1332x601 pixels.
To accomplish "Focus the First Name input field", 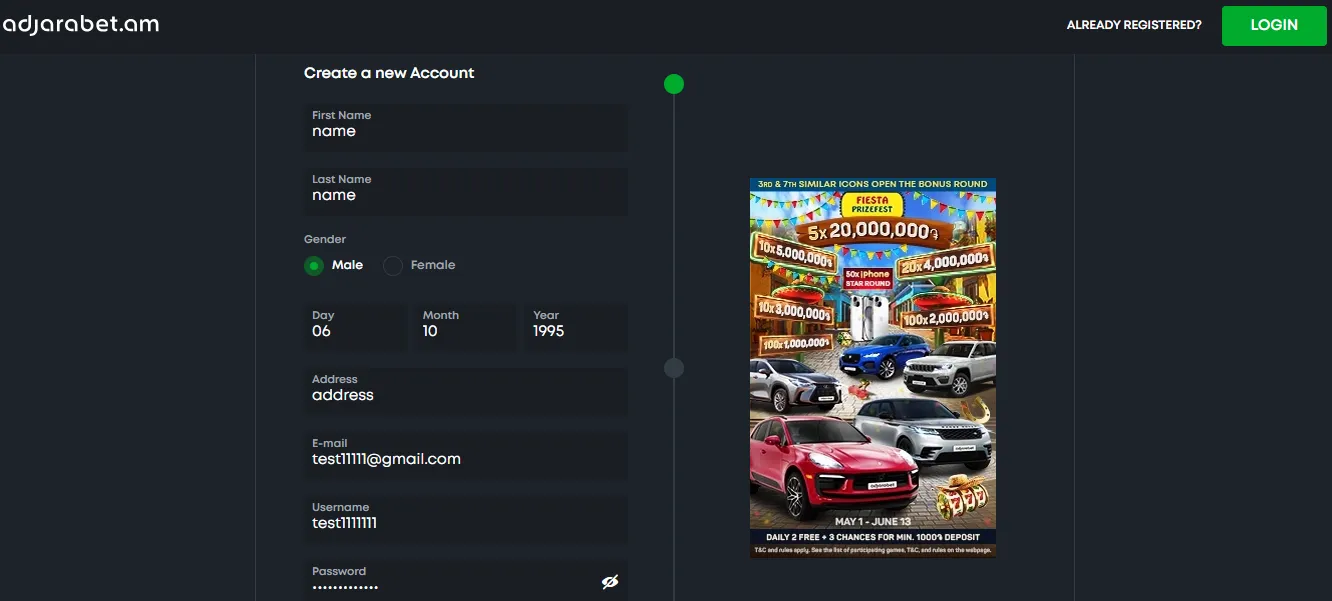I will click(466, 128).
